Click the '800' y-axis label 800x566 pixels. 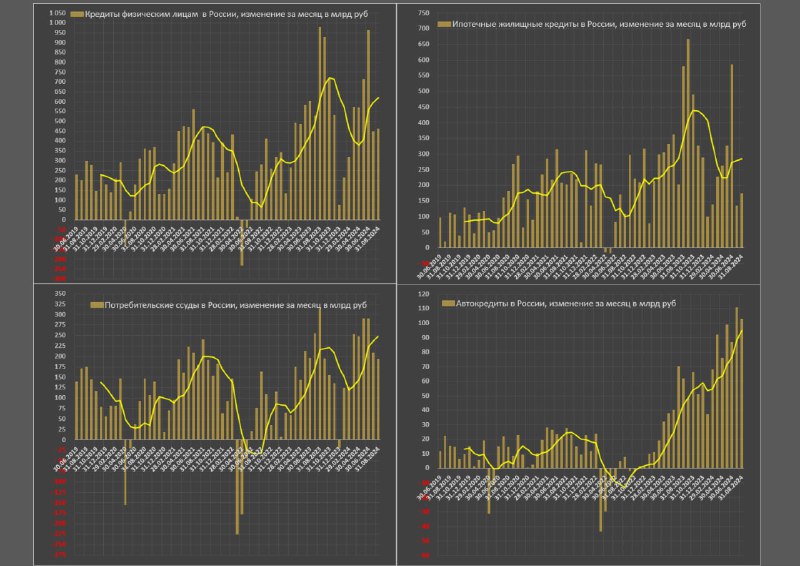(60, 62)
